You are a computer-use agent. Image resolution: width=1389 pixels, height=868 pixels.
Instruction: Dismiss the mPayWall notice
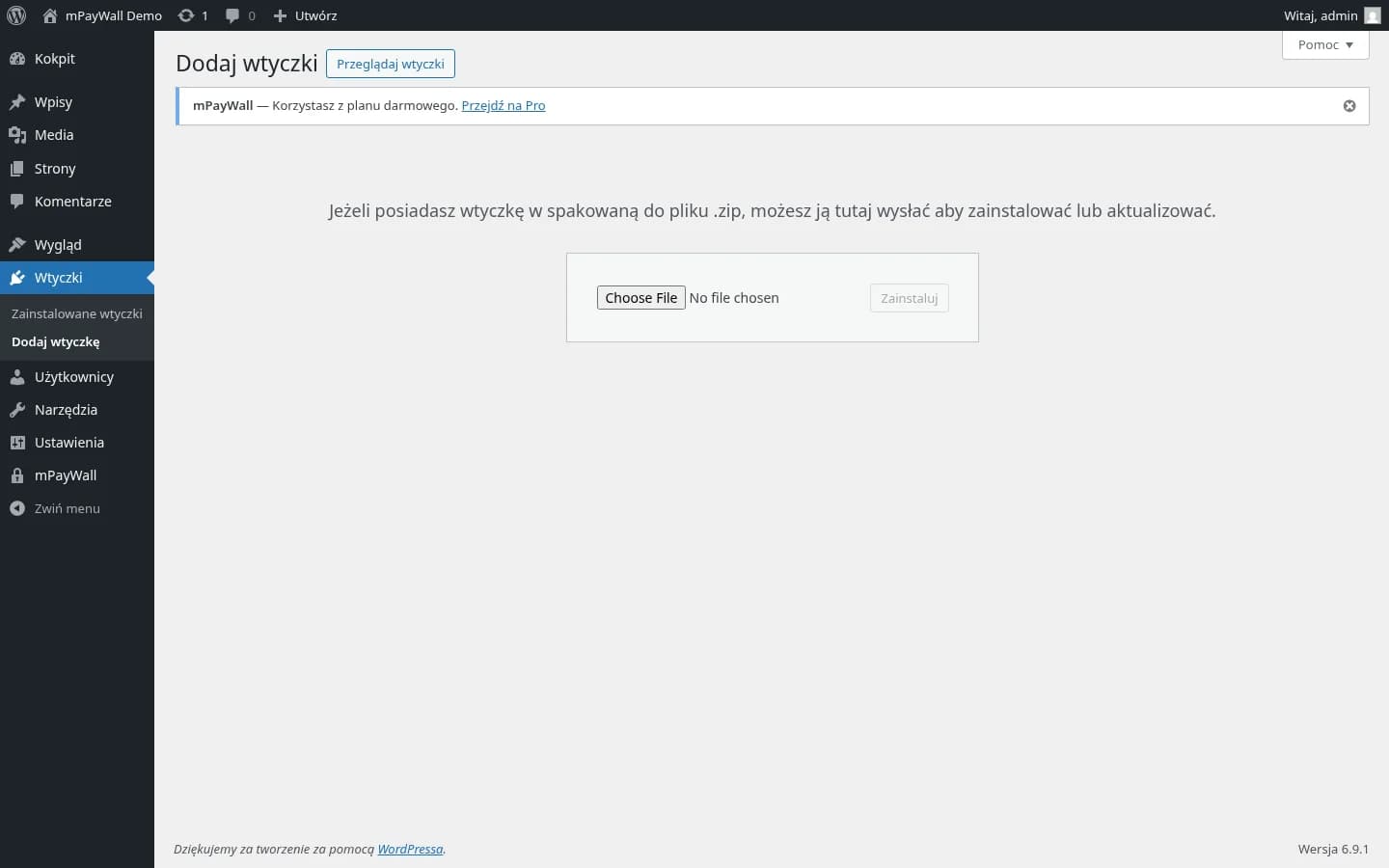(1349, 106)
